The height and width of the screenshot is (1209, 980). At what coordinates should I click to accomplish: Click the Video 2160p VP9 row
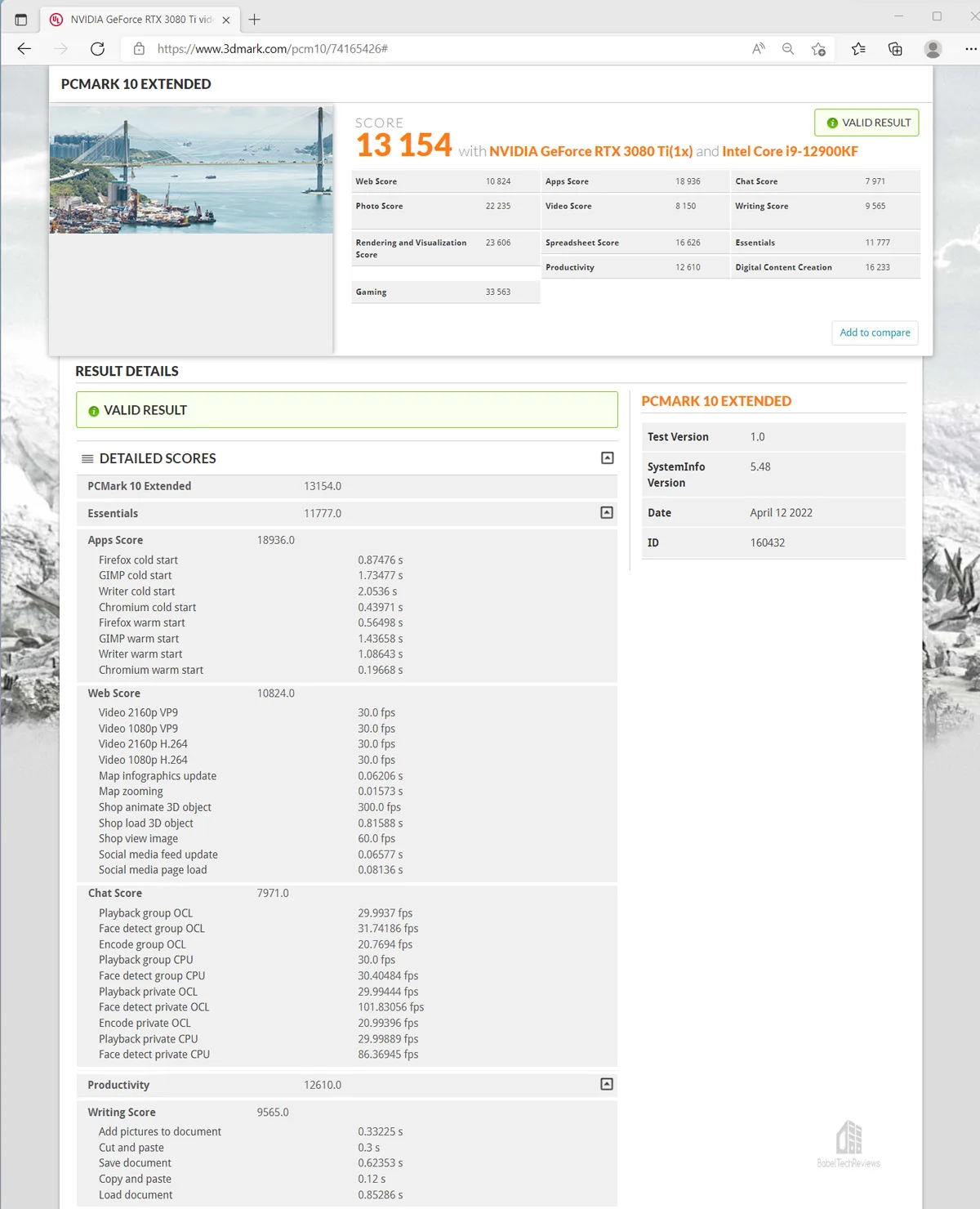tap(347, 712)
